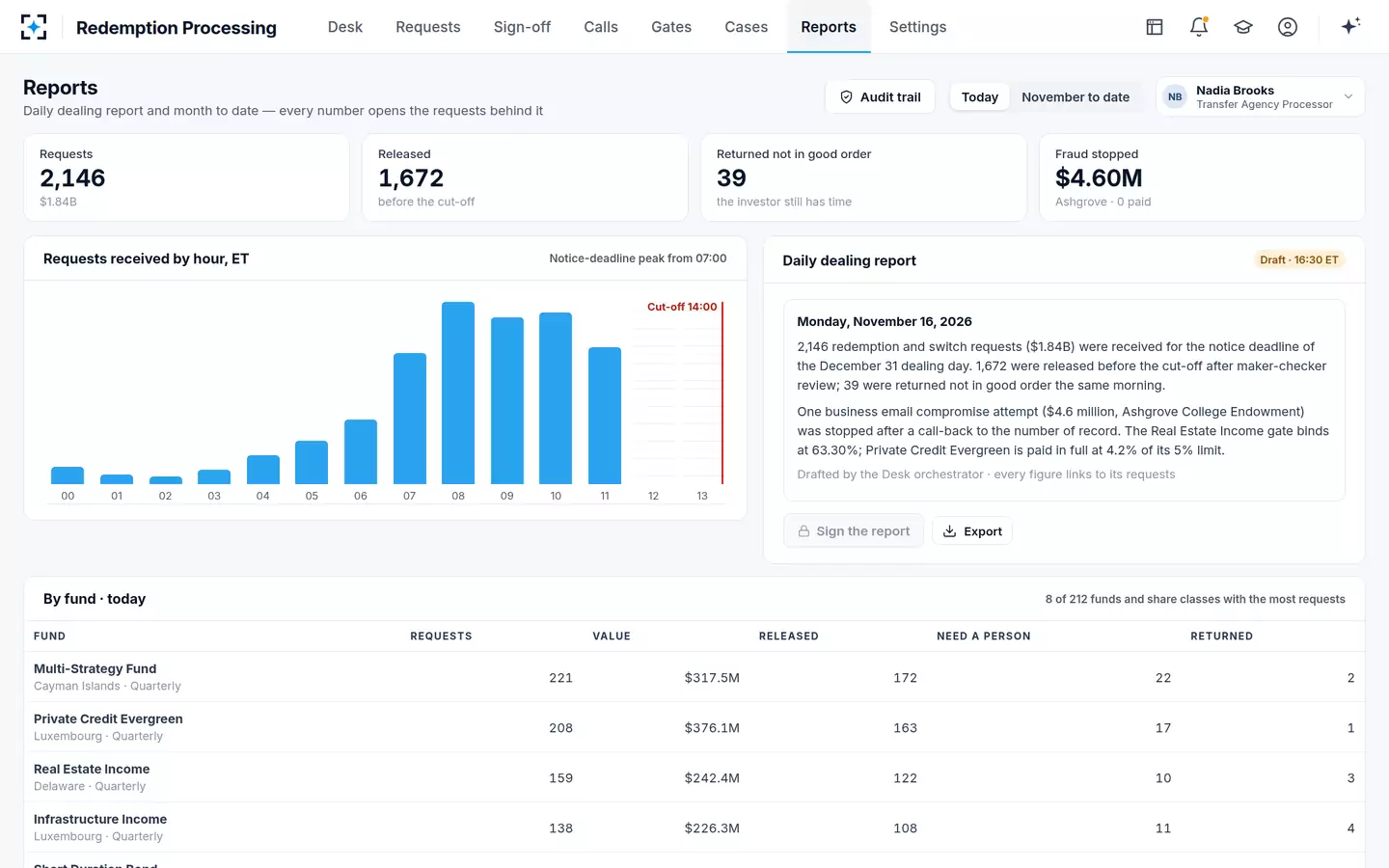Open the graduation cap training icon
The image size is (1389, 868).
tap(1242, 27)
